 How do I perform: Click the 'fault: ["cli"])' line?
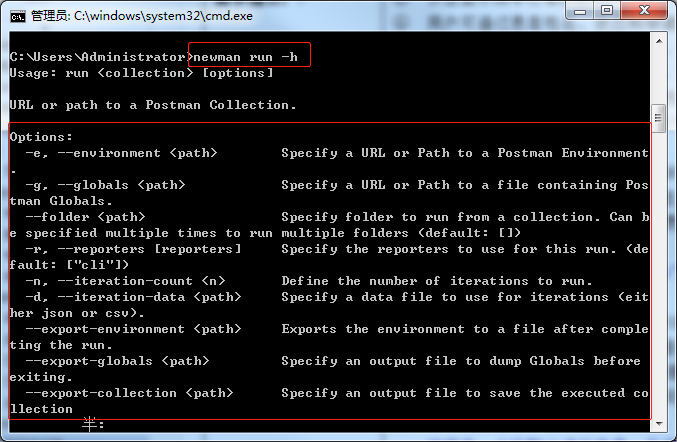coord(69,265)
